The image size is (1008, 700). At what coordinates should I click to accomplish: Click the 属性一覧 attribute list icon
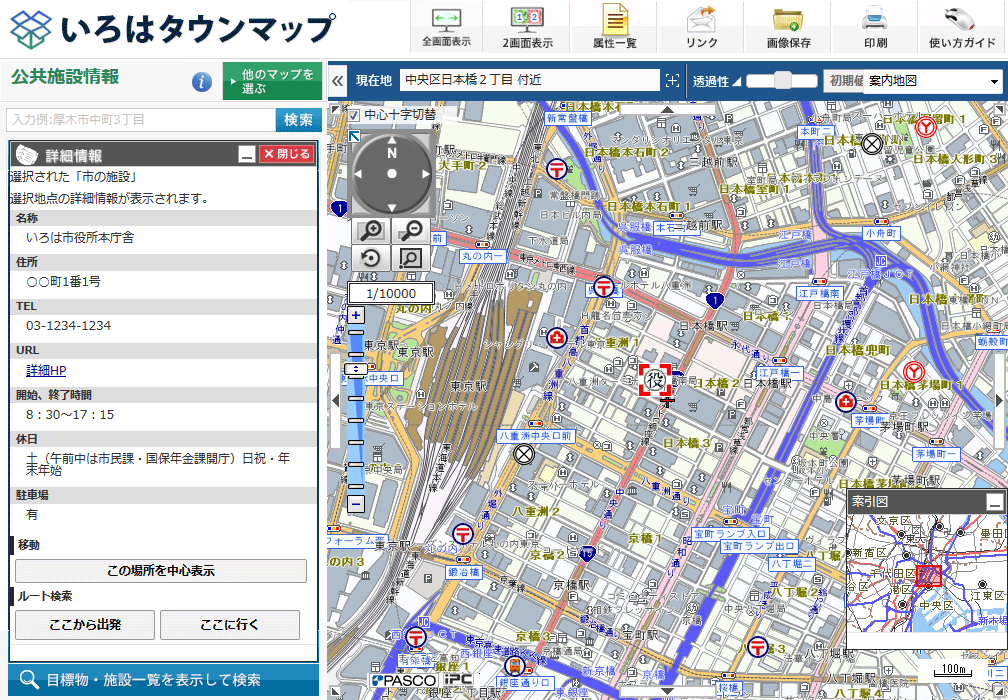614,24
